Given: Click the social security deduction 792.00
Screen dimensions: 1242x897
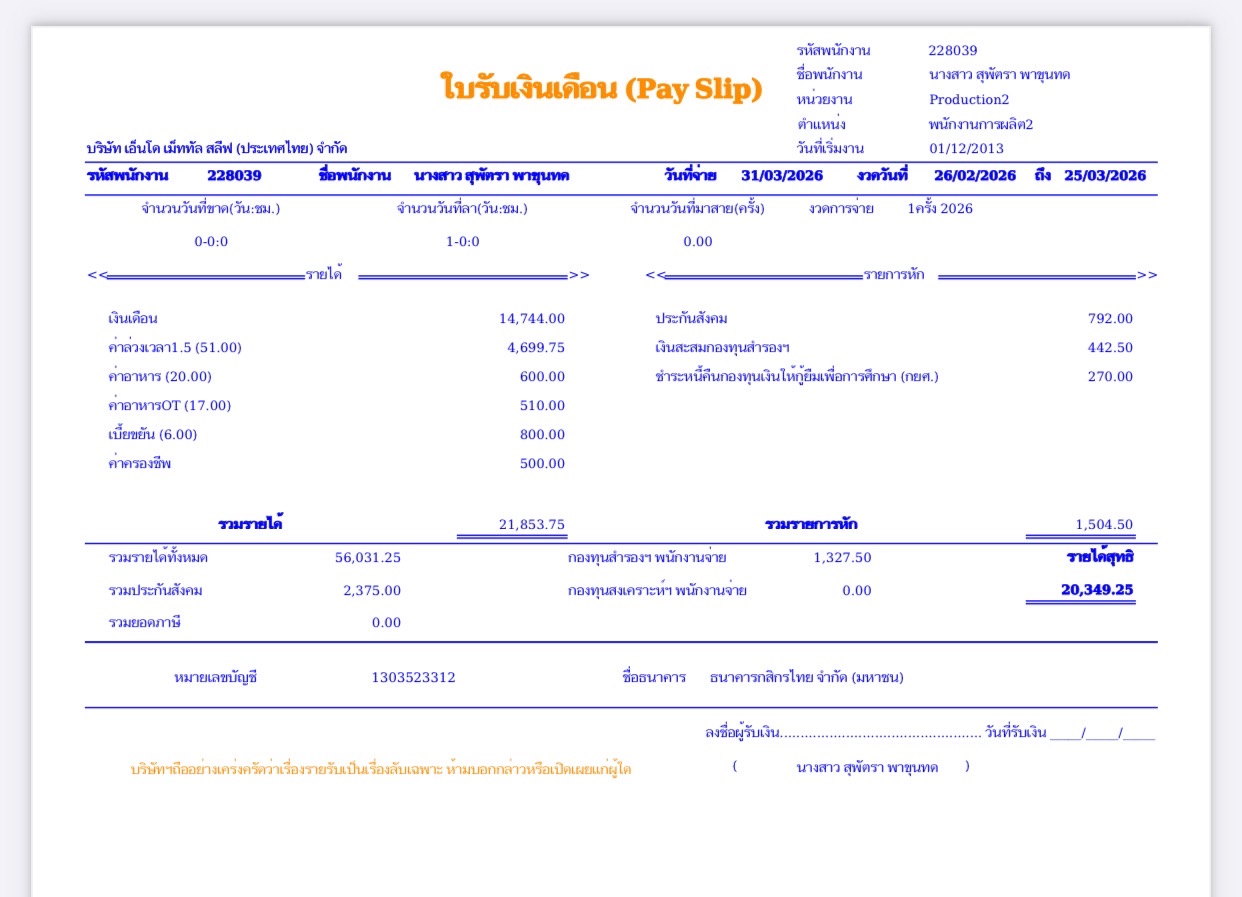Looking at the screenshot, I should coord(1110,318).
